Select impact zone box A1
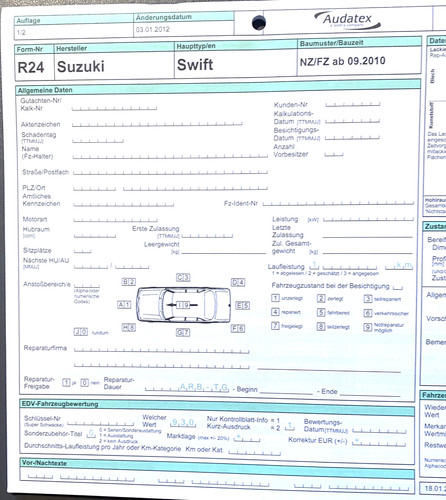The height and width of the screenshot is (500, 446). click(x=124, y=305)
